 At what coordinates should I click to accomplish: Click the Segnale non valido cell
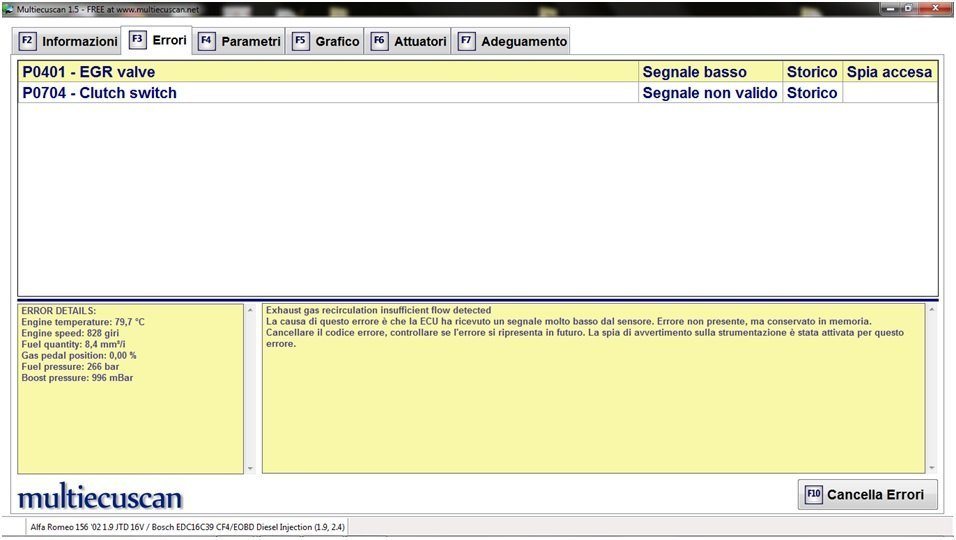tap(710, 93)
